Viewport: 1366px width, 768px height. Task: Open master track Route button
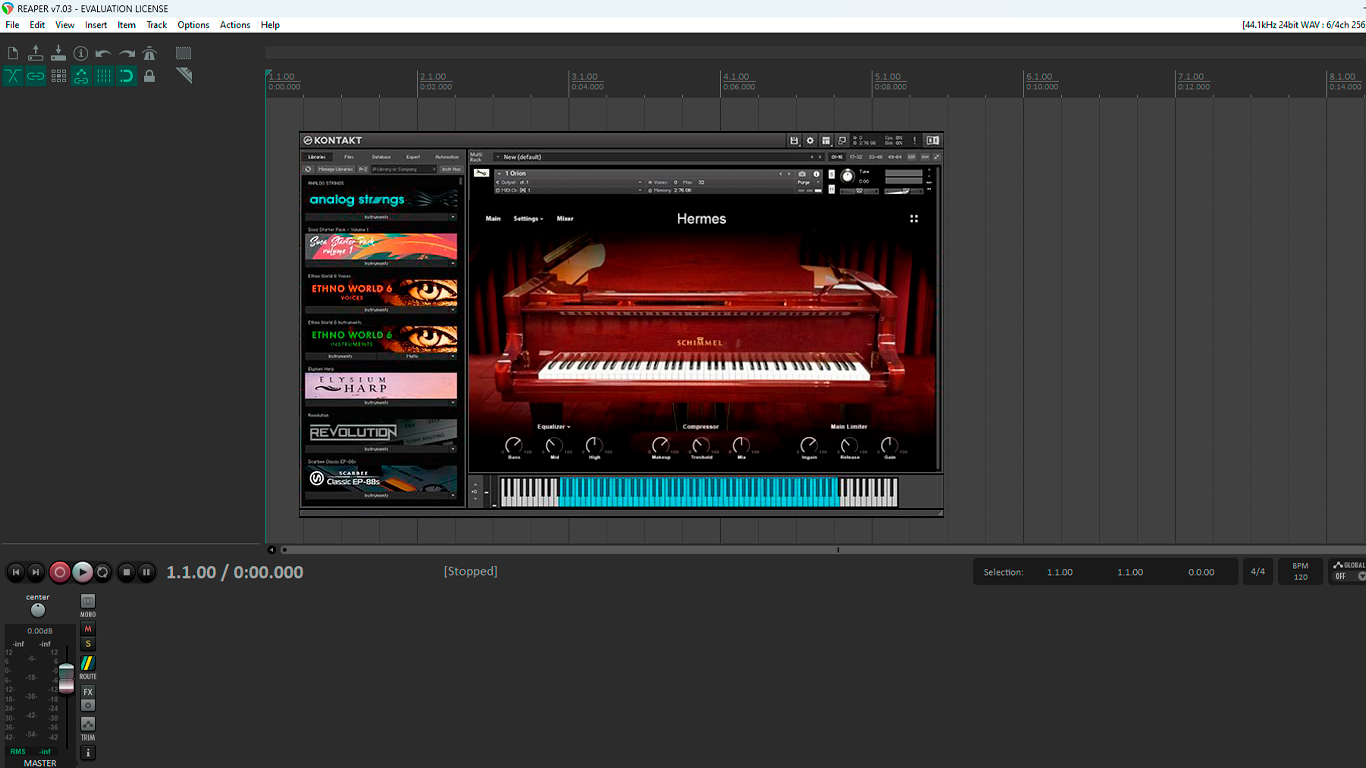(x=88, y=663)
